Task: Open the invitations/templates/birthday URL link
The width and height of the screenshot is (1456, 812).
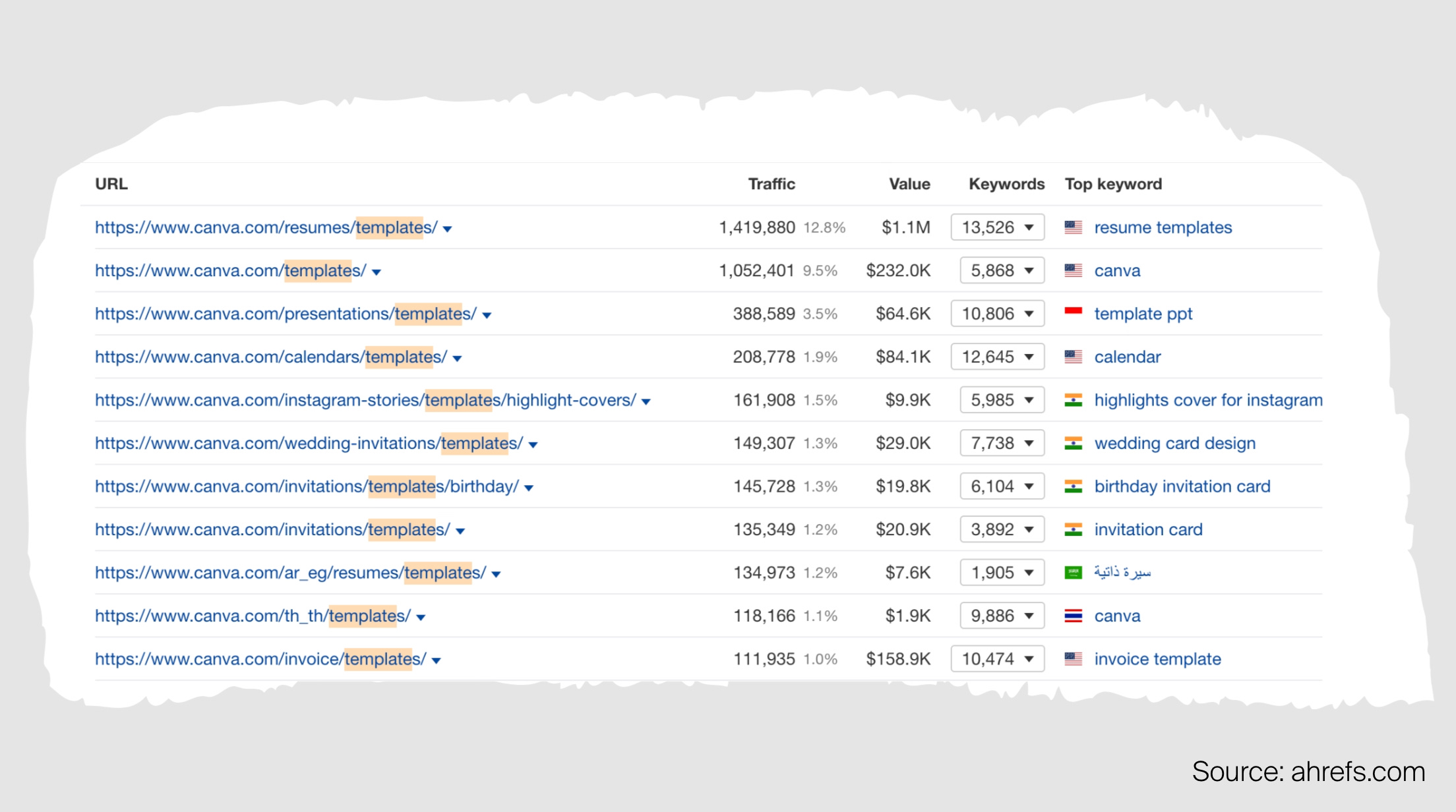Action: tap(307, 486)
